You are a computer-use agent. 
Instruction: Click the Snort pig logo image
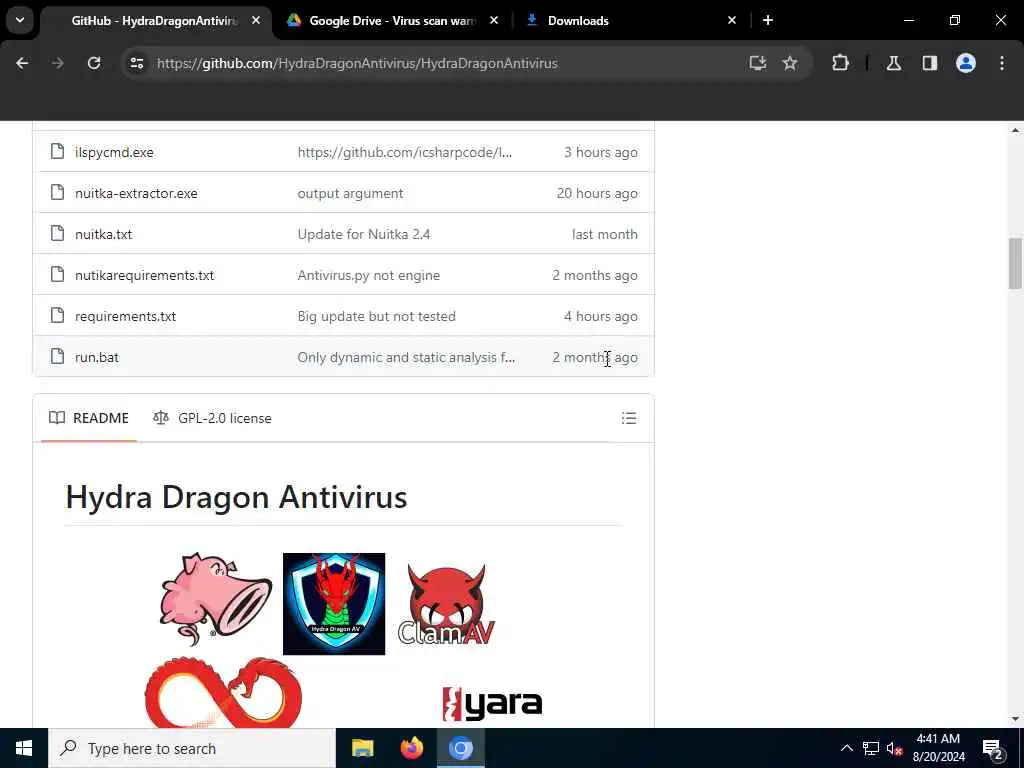[216, 600]
